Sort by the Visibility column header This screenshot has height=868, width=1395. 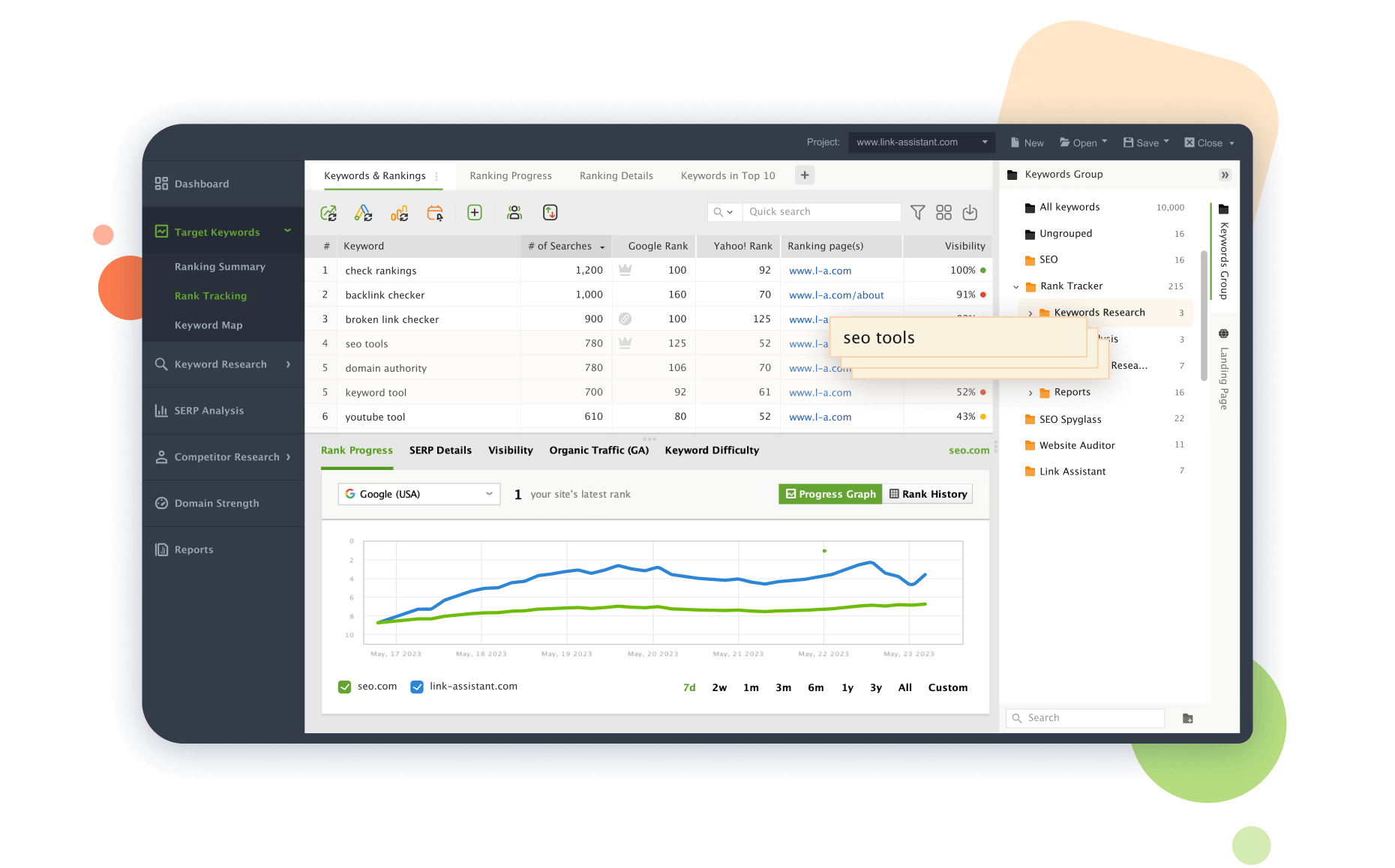pos(948,246)
